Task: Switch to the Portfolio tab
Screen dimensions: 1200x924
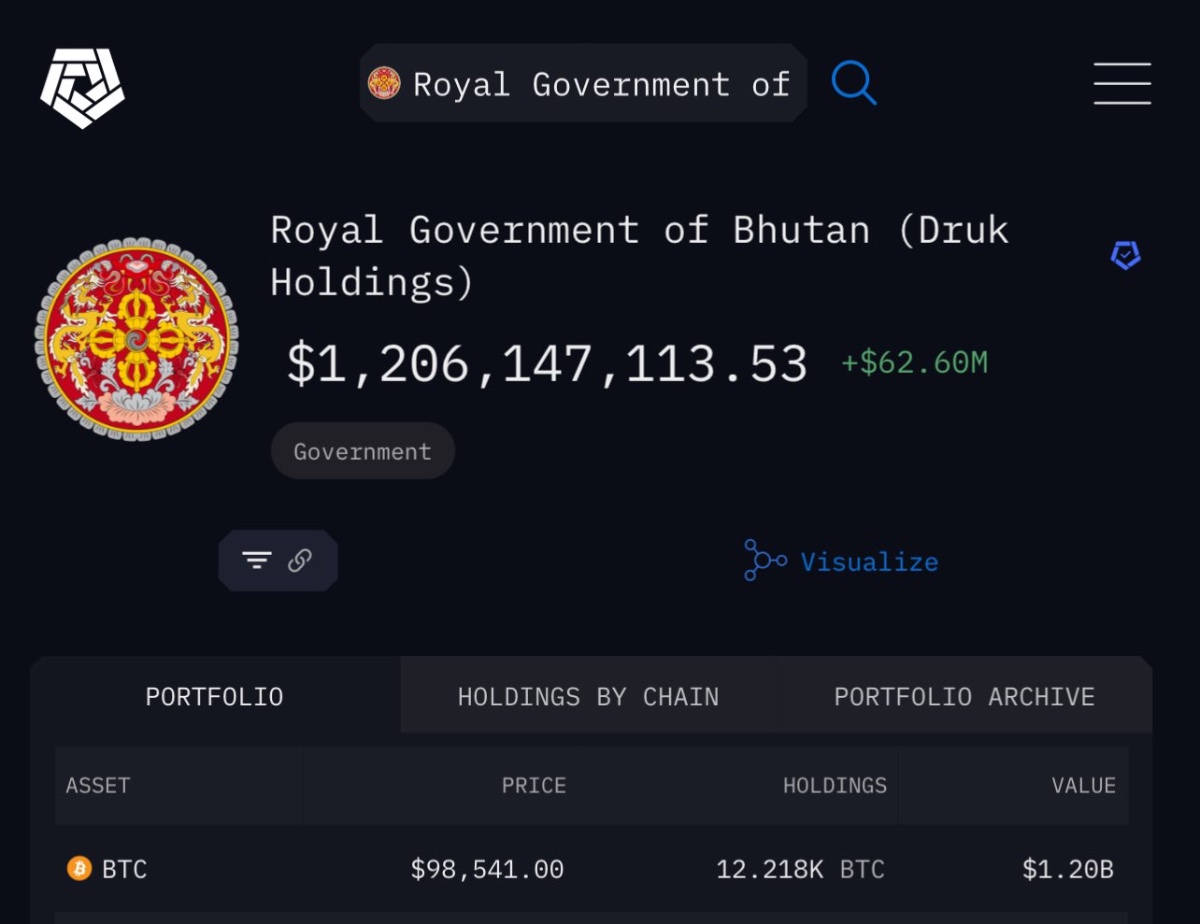Action: pos(214,696)
